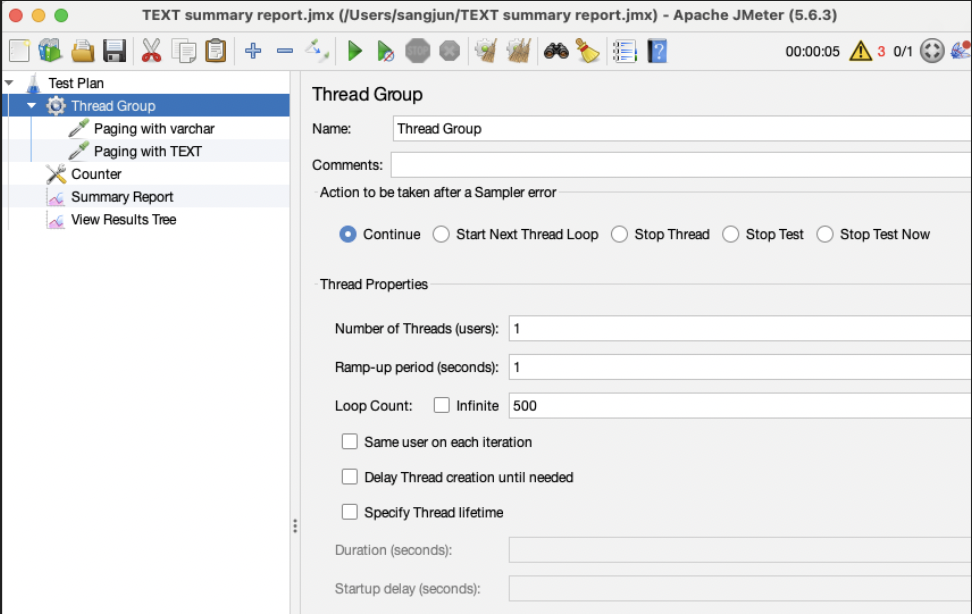Open the Templates icon
972x614 pixels.
tap(50, 51)
